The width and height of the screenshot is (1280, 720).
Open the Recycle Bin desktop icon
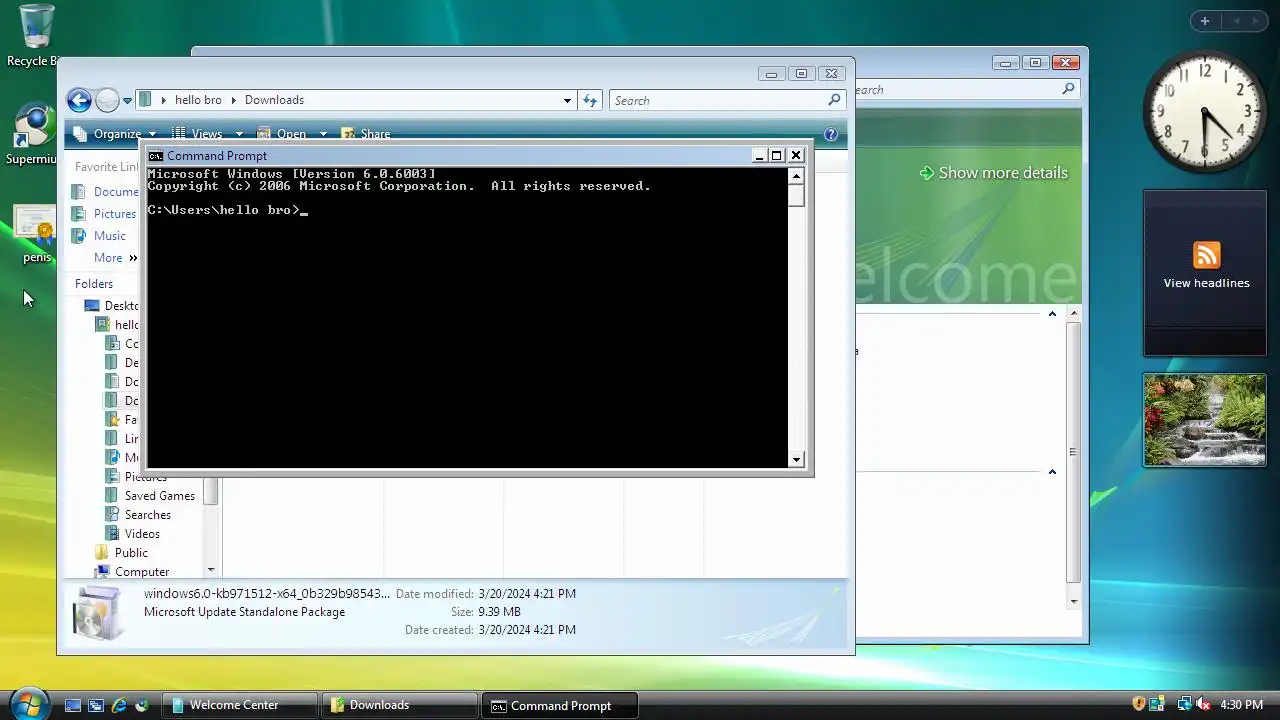click(x=34, y=36)
